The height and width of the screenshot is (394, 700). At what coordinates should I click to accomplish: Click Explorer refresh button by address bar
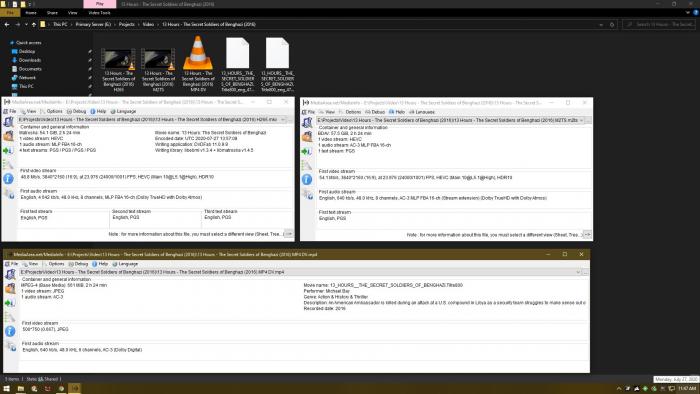tap(612, 25)
